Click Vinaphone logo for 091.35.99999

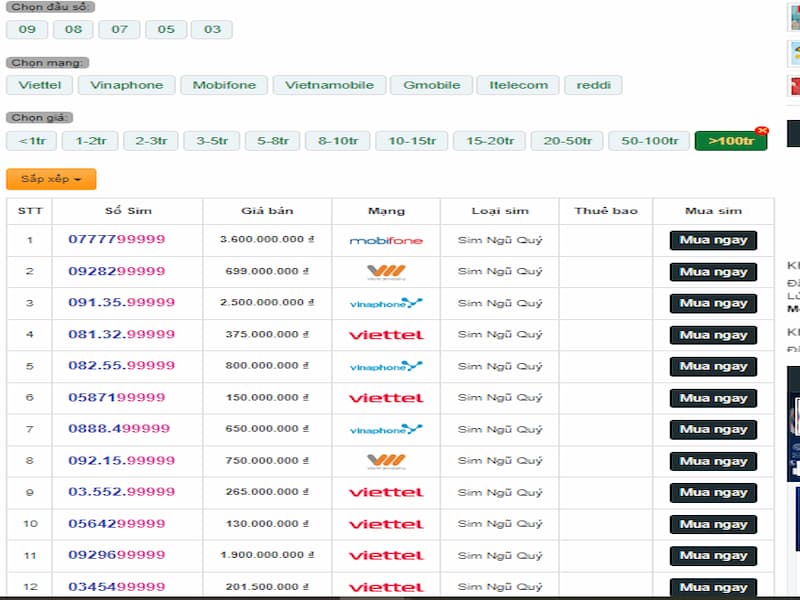pyautogui.click(x=386, y=303)
